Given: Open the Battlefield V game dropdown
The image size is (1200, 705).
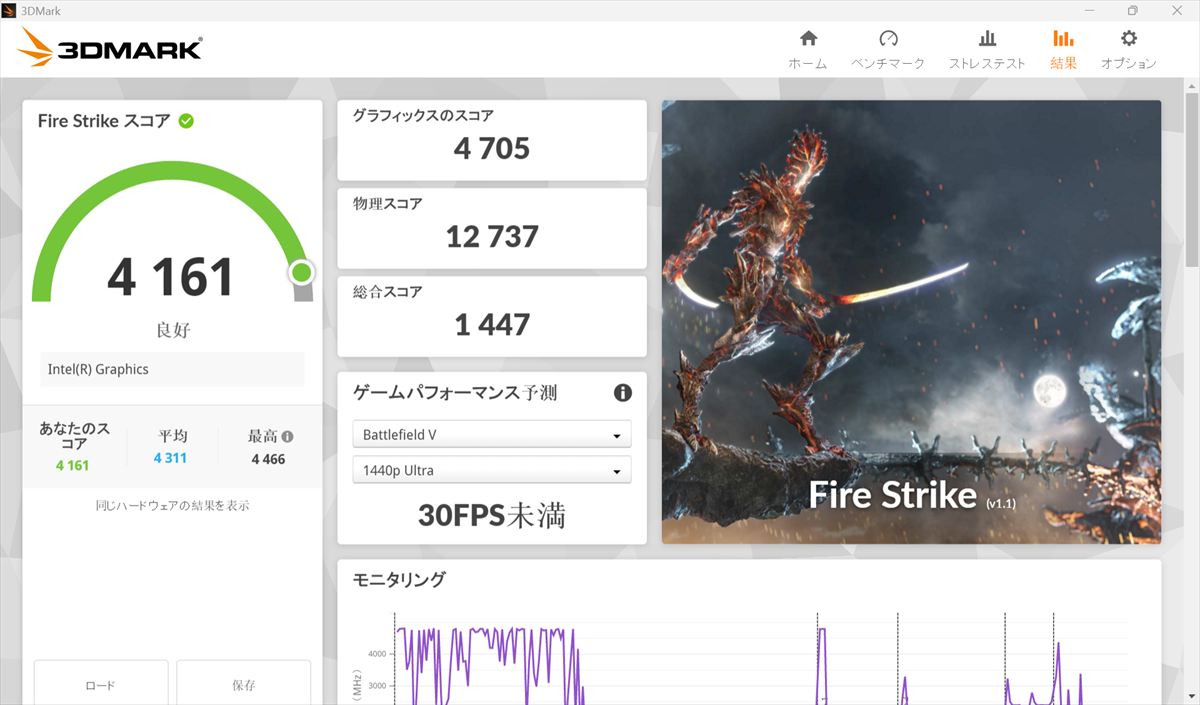Looking at the screenshot, I should tap(491, 435).
